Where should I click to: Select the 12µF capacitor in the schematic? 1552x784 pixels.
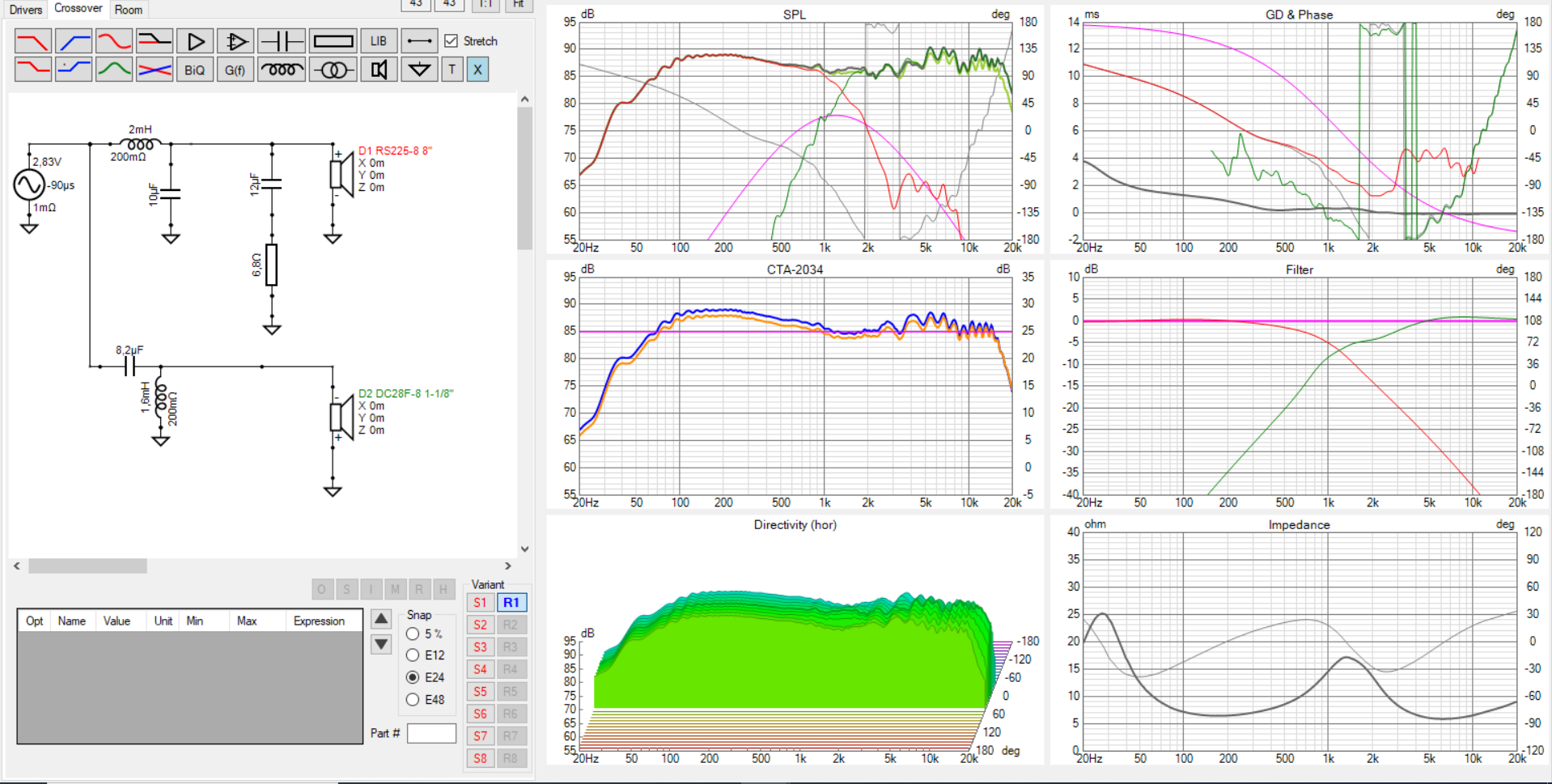pyautogui.click(x=271, y=184)
